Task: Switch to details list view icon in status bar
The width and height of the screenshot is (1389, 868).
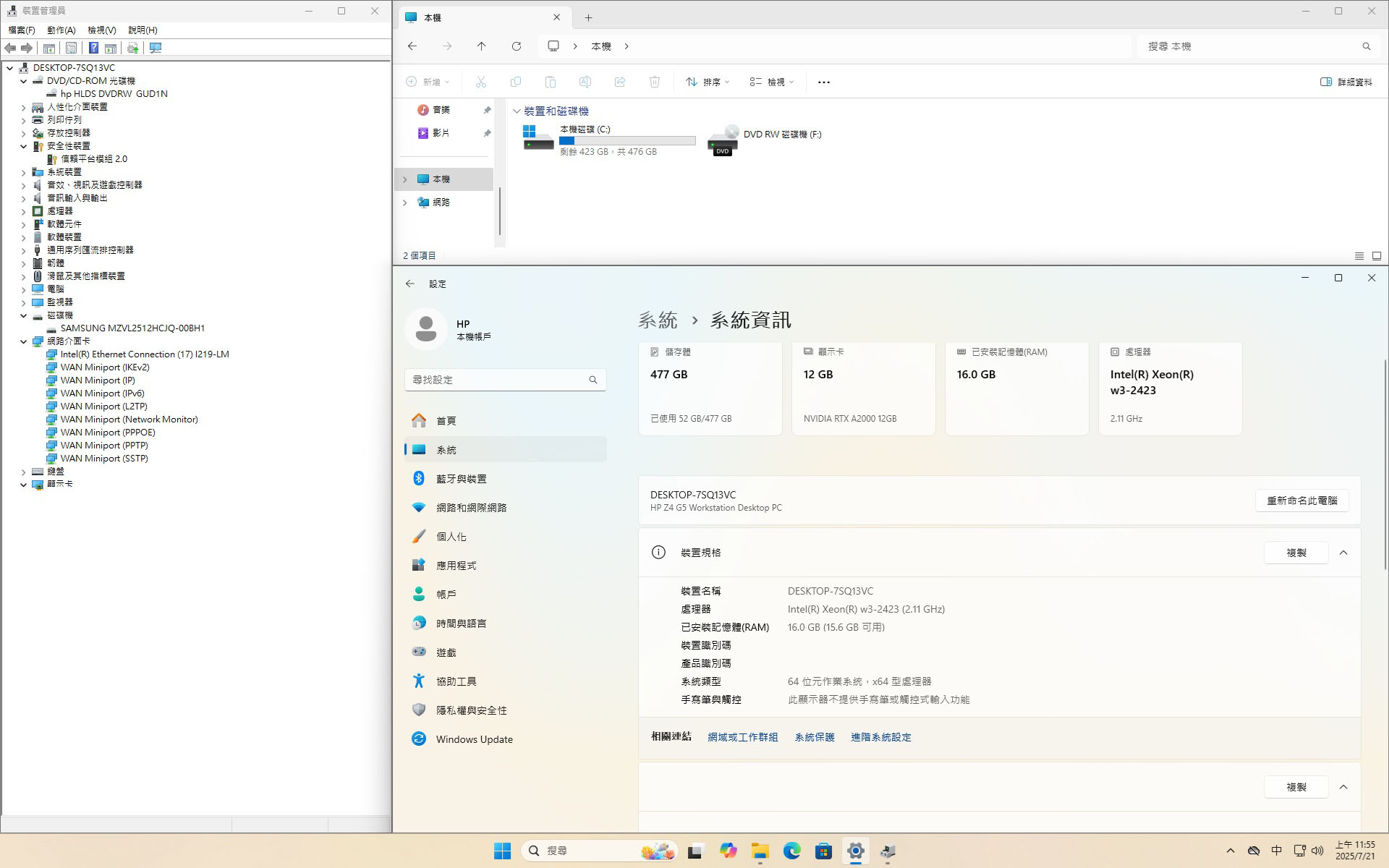Action: 1359,256
